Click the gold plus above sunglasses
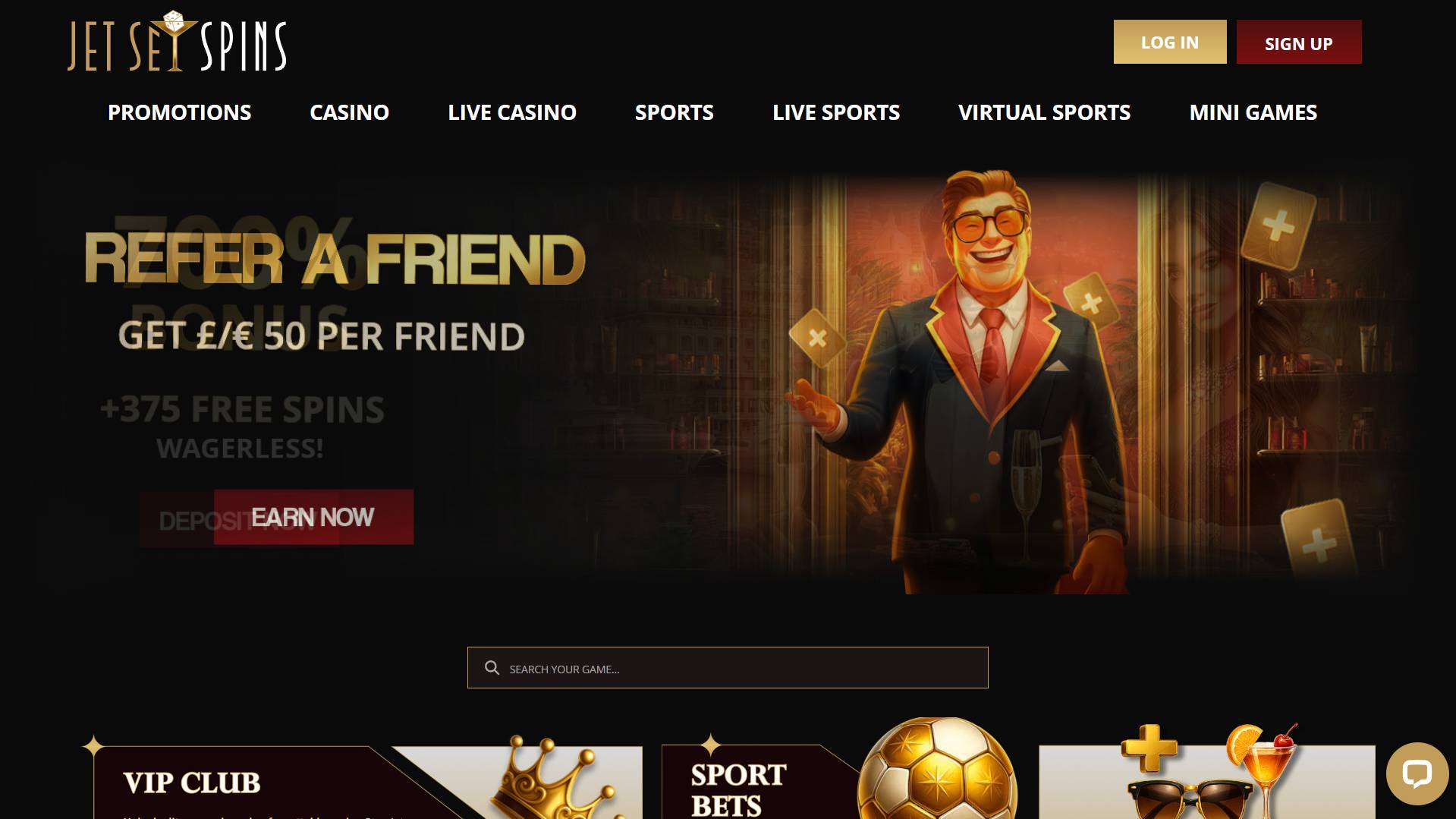This screenshot has height=819, width=1456. pyautogui.click(x=1149, y=748)
